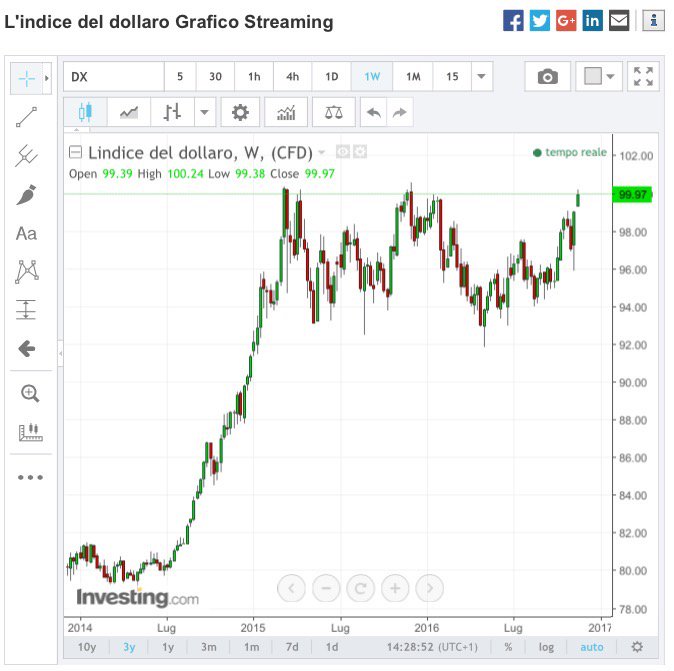This screenshot has width=674, height=671.
Task: Set range to 7d
Action: tap(292, 646)
